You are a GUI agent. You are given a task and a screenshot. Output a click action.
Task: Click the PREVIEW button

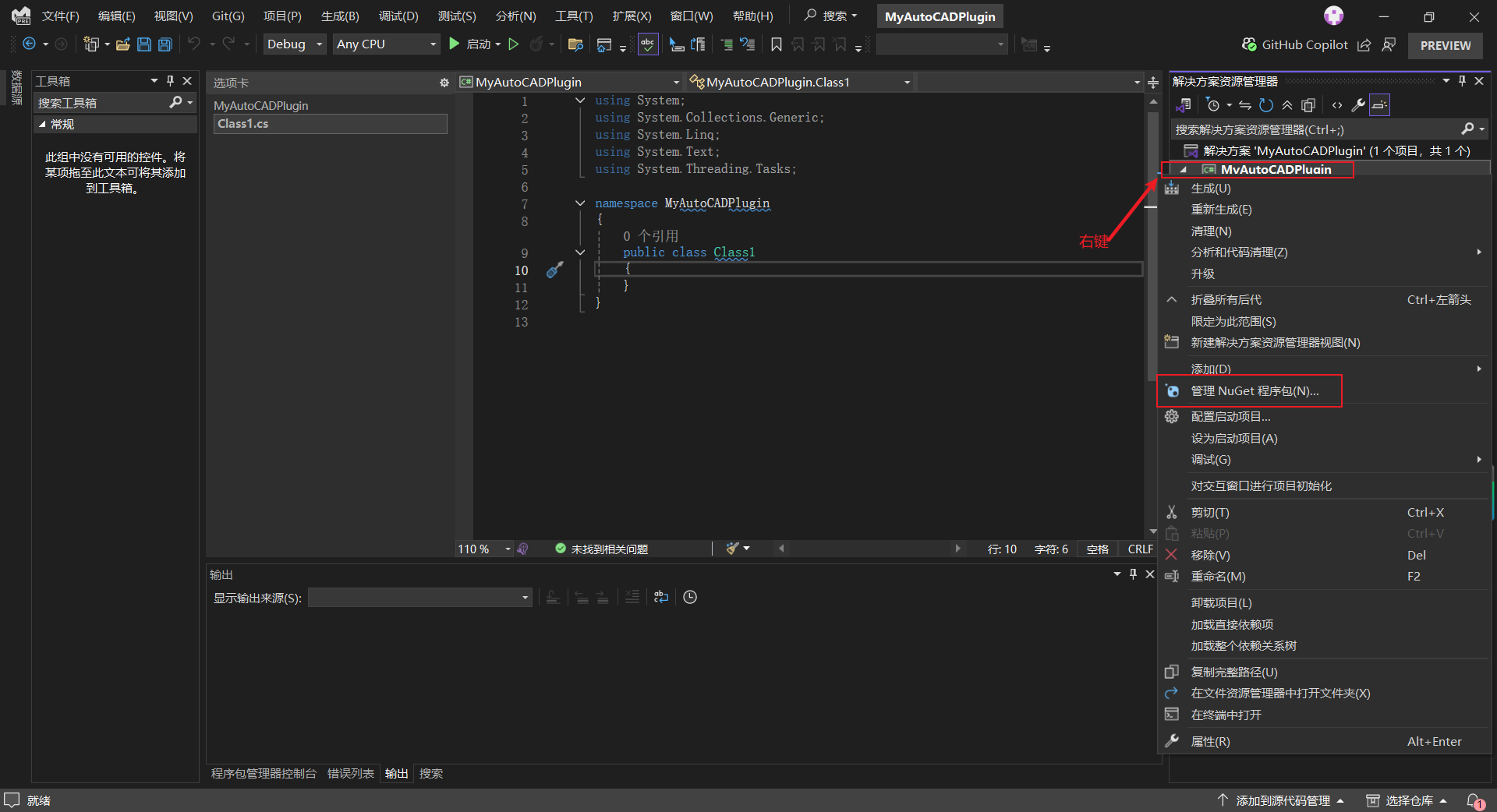pyautogui.click(x=1446, y=45)
